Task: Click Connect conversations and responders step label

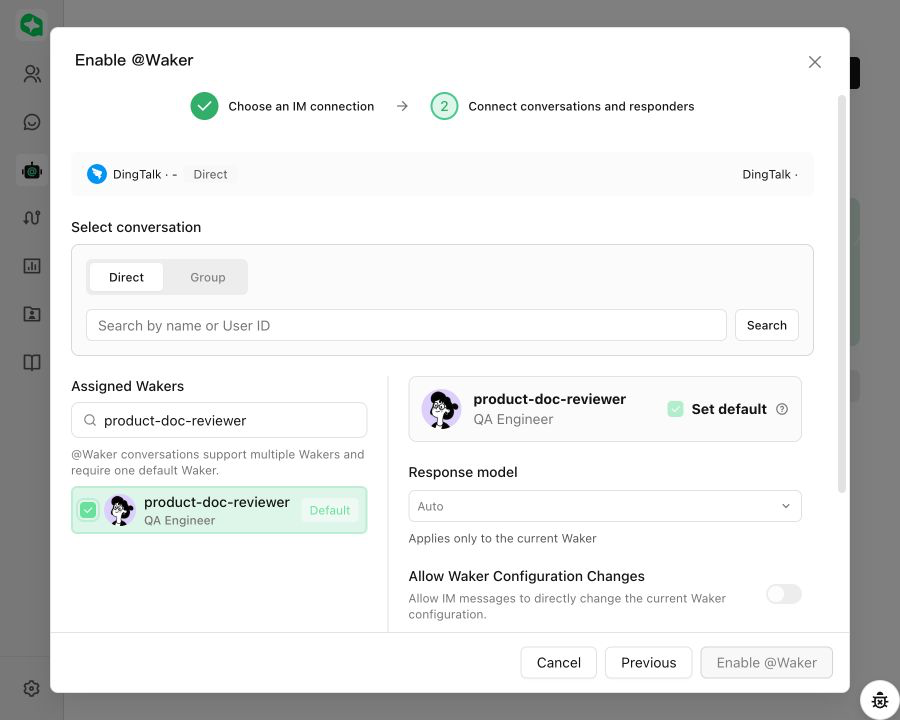Action: click(x=581, y=106)
